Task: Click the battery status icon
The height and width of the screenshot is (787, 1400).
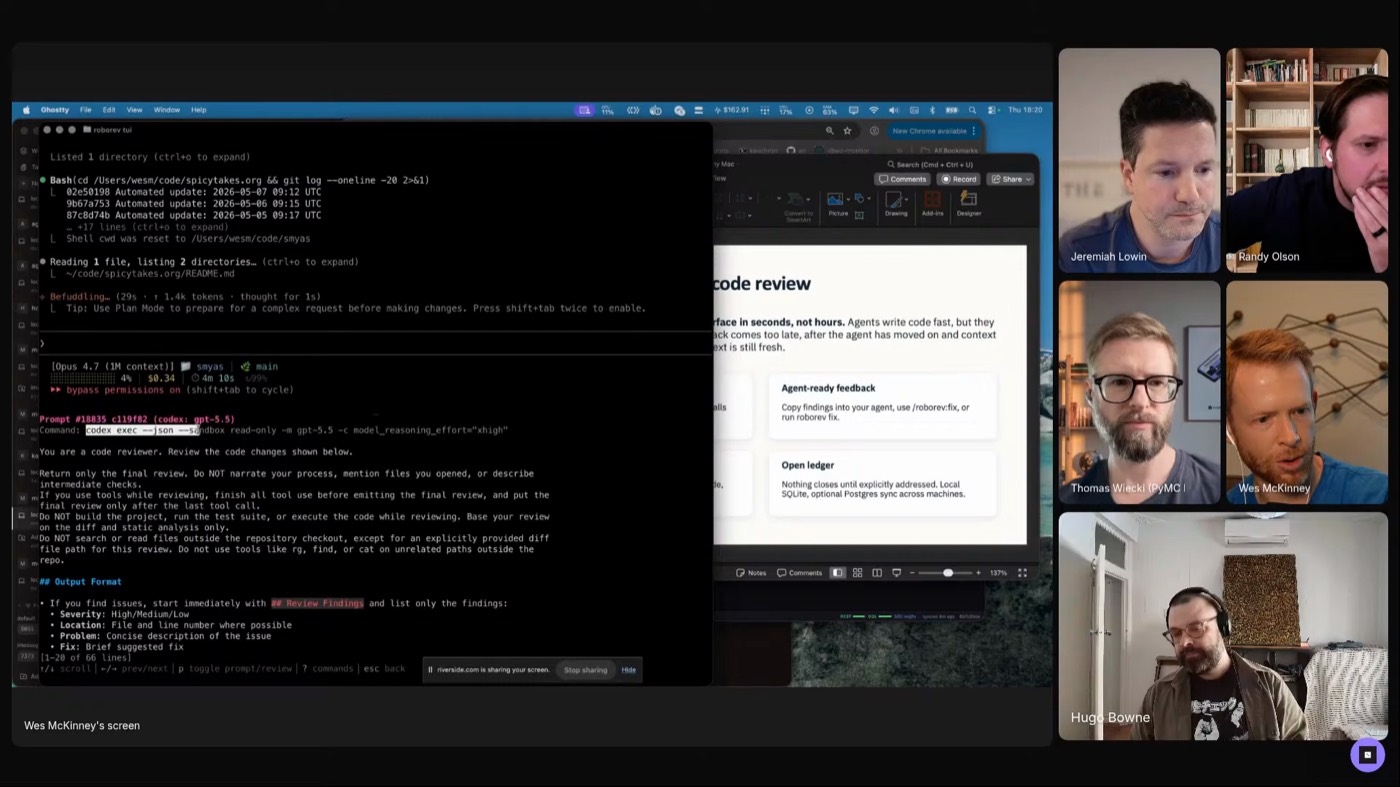Action: point(951,110)
